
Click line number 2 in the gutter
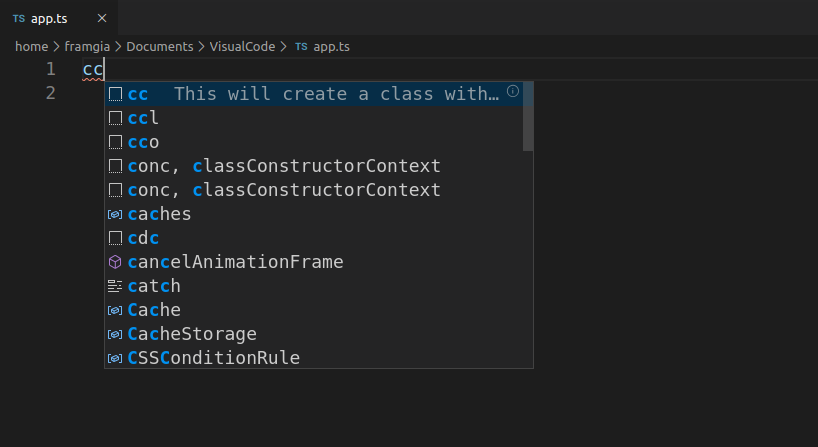50,93
